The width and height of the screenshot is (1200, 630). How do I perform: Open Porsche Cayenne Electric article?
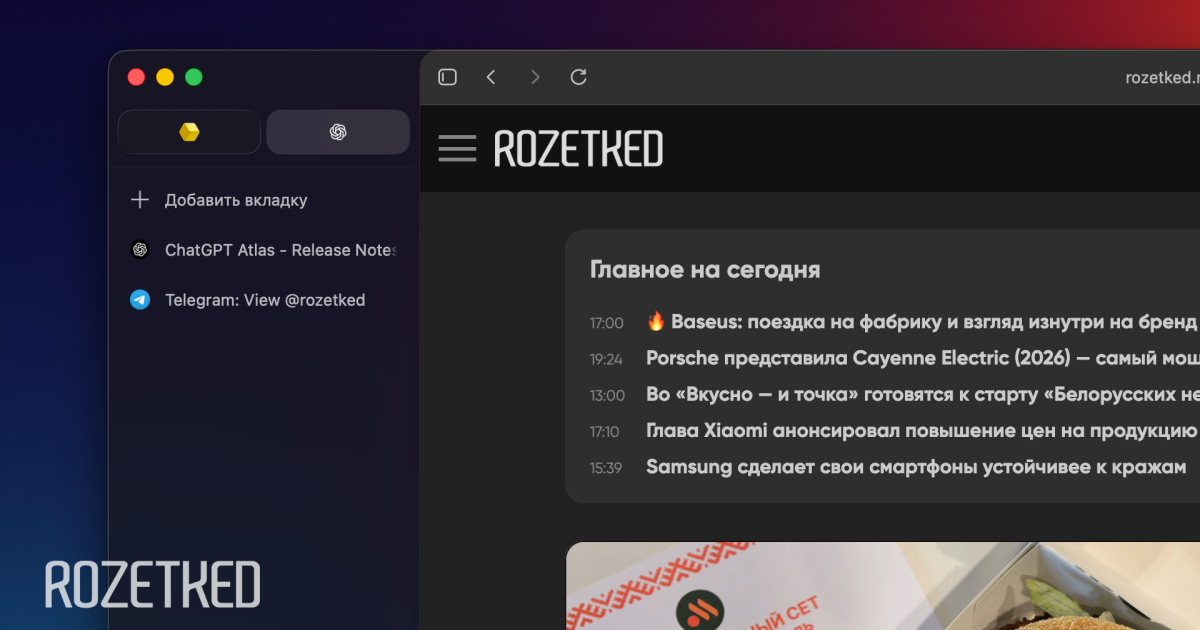(x=920, y=358)
